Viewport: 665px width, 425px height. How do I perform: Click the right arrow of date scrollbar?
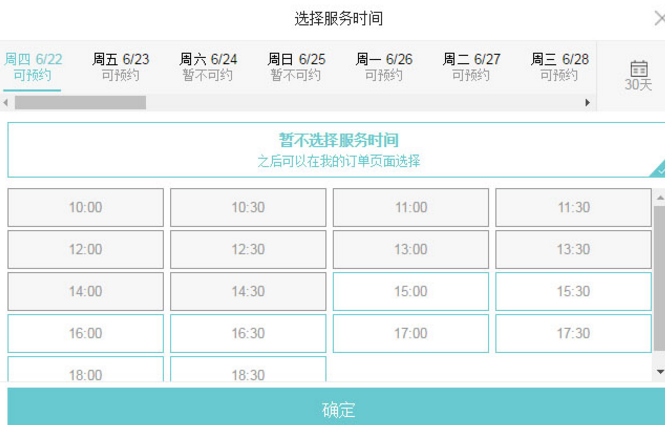coord(588,103)
